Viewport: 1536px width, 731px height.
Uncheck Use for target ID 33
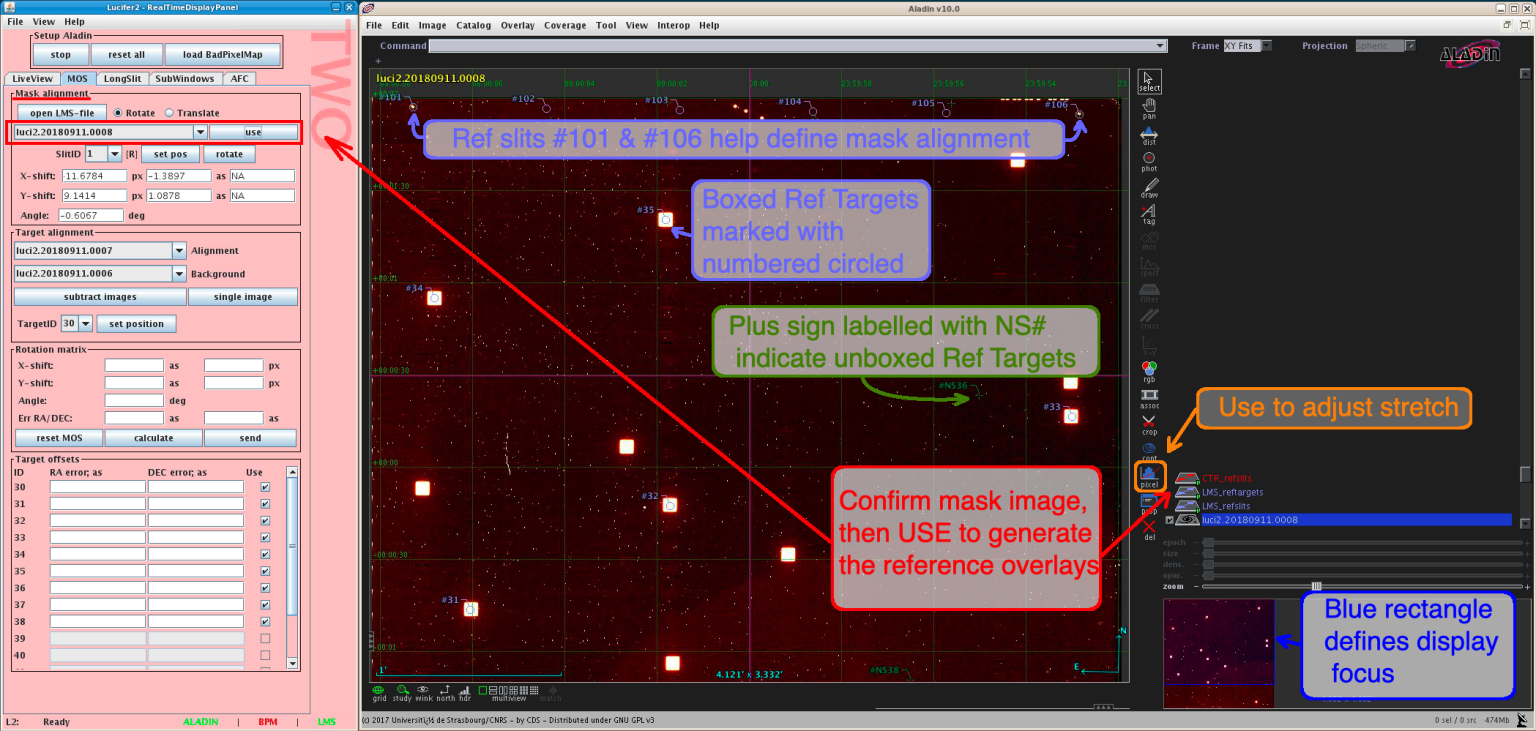coord(265,537)
